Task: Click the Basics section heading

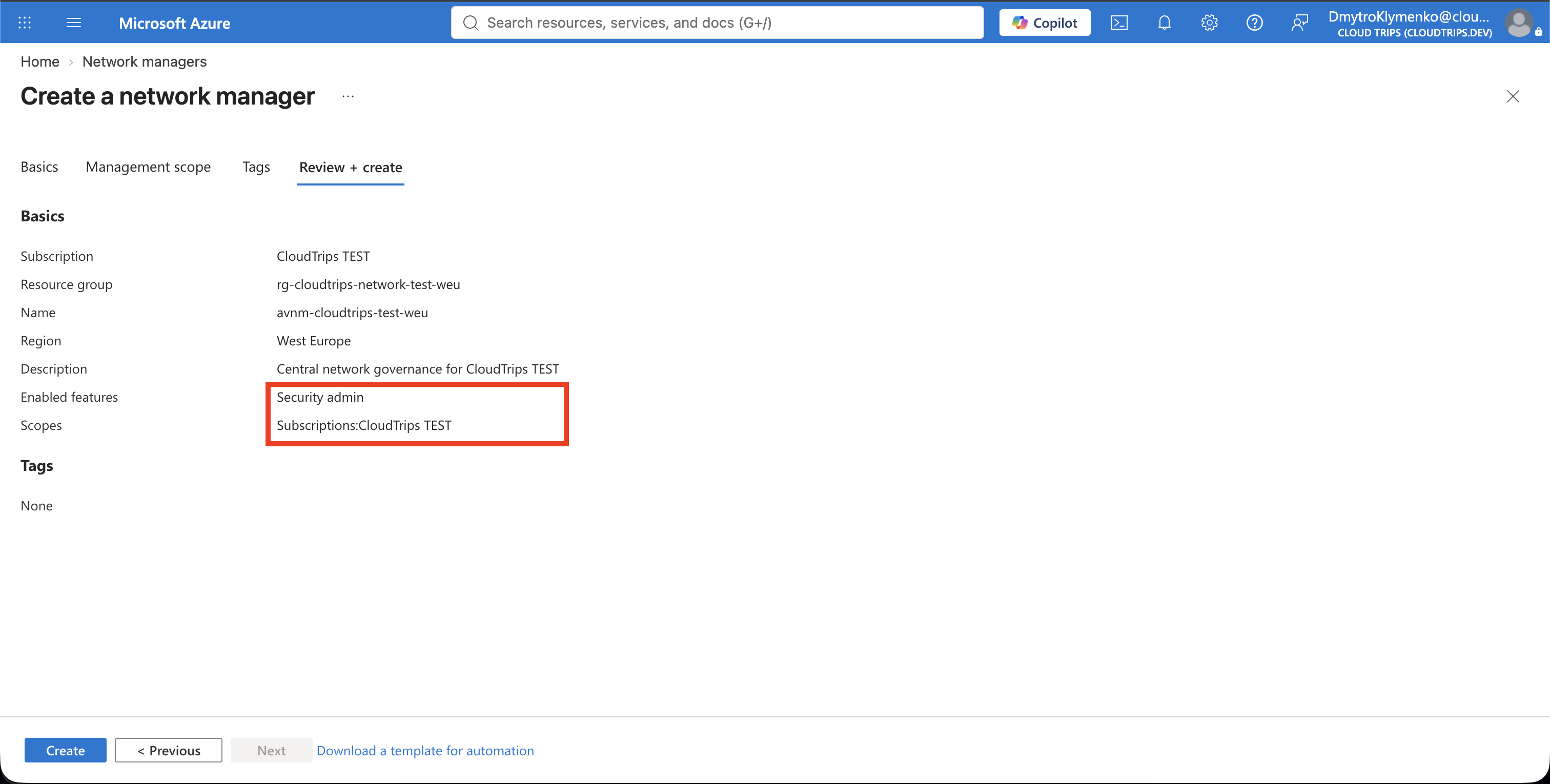Action: (x=42, y=216)
